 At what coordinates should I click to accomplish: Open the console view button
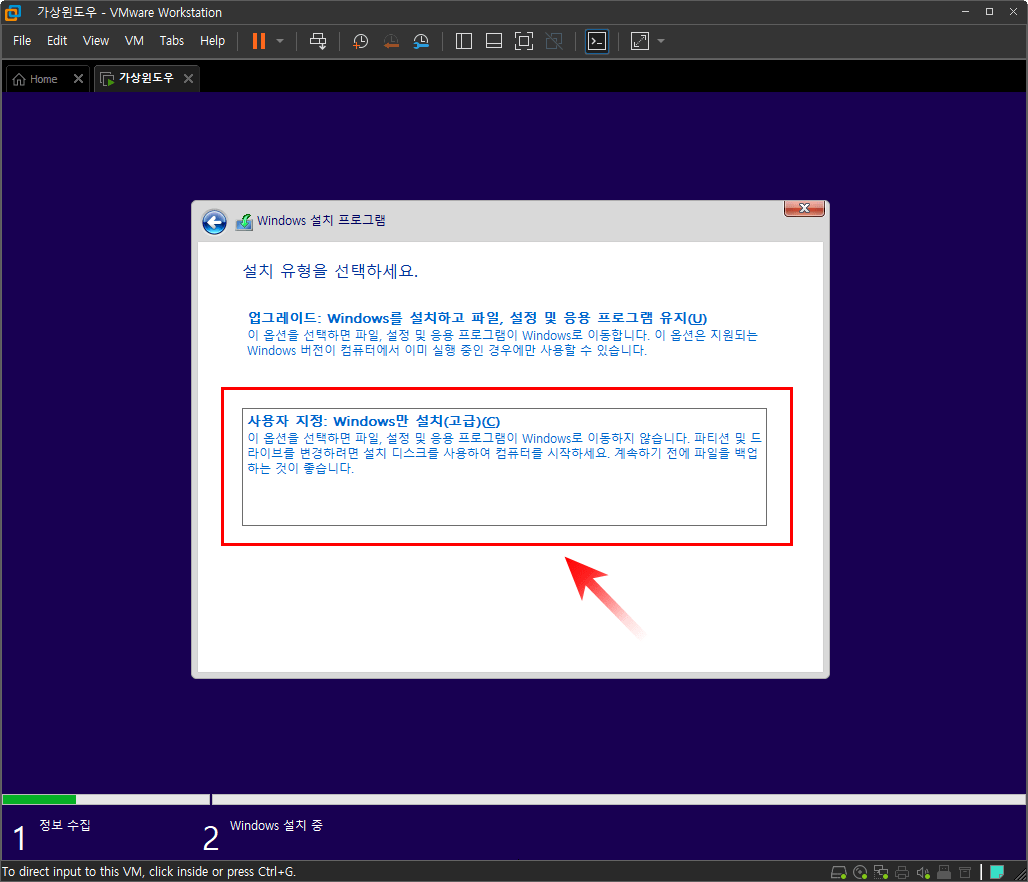click(x=597, y=41)
